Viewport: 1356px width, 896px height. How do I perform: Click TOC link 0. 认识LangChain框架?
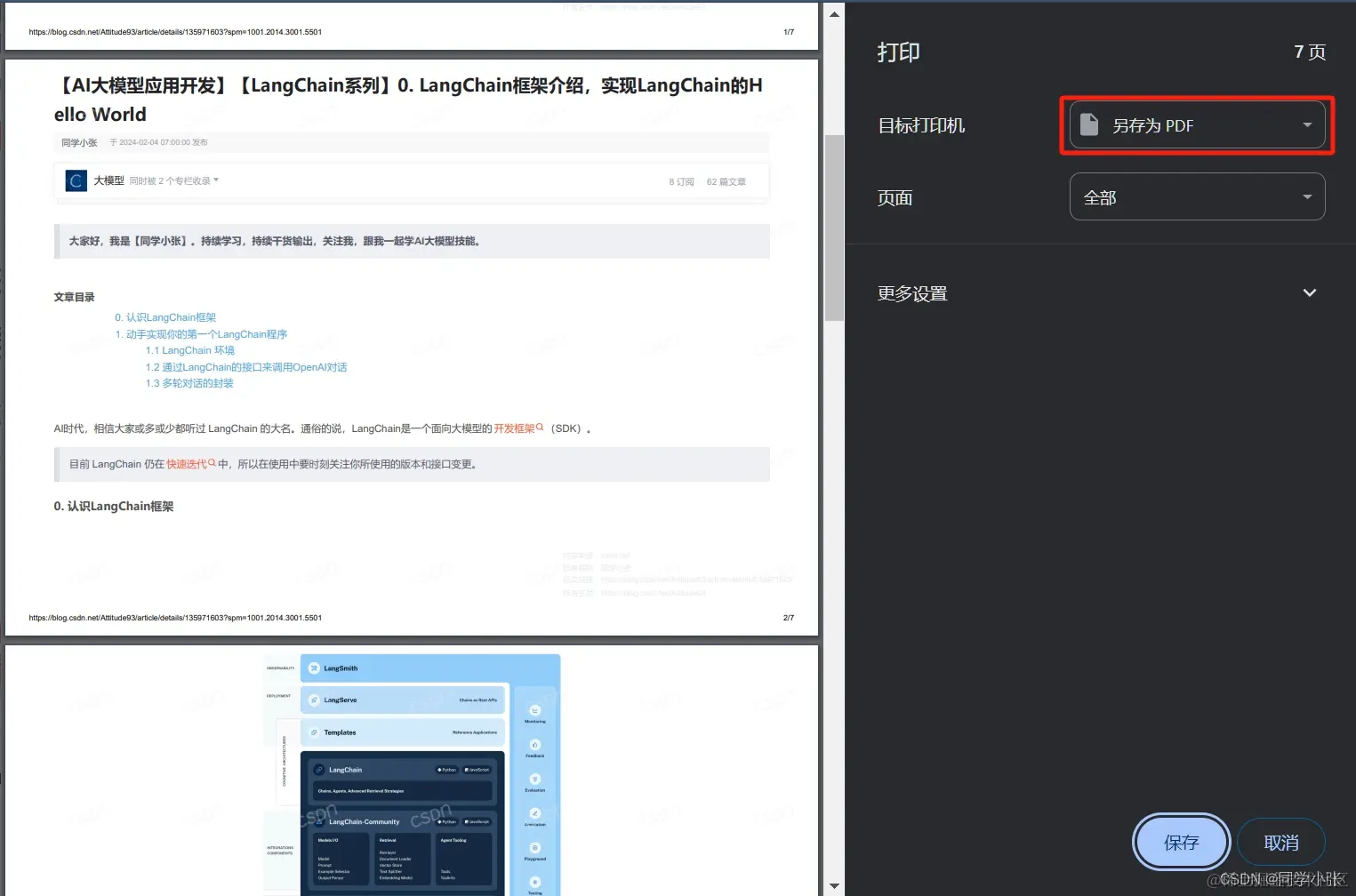pos(165,317)
